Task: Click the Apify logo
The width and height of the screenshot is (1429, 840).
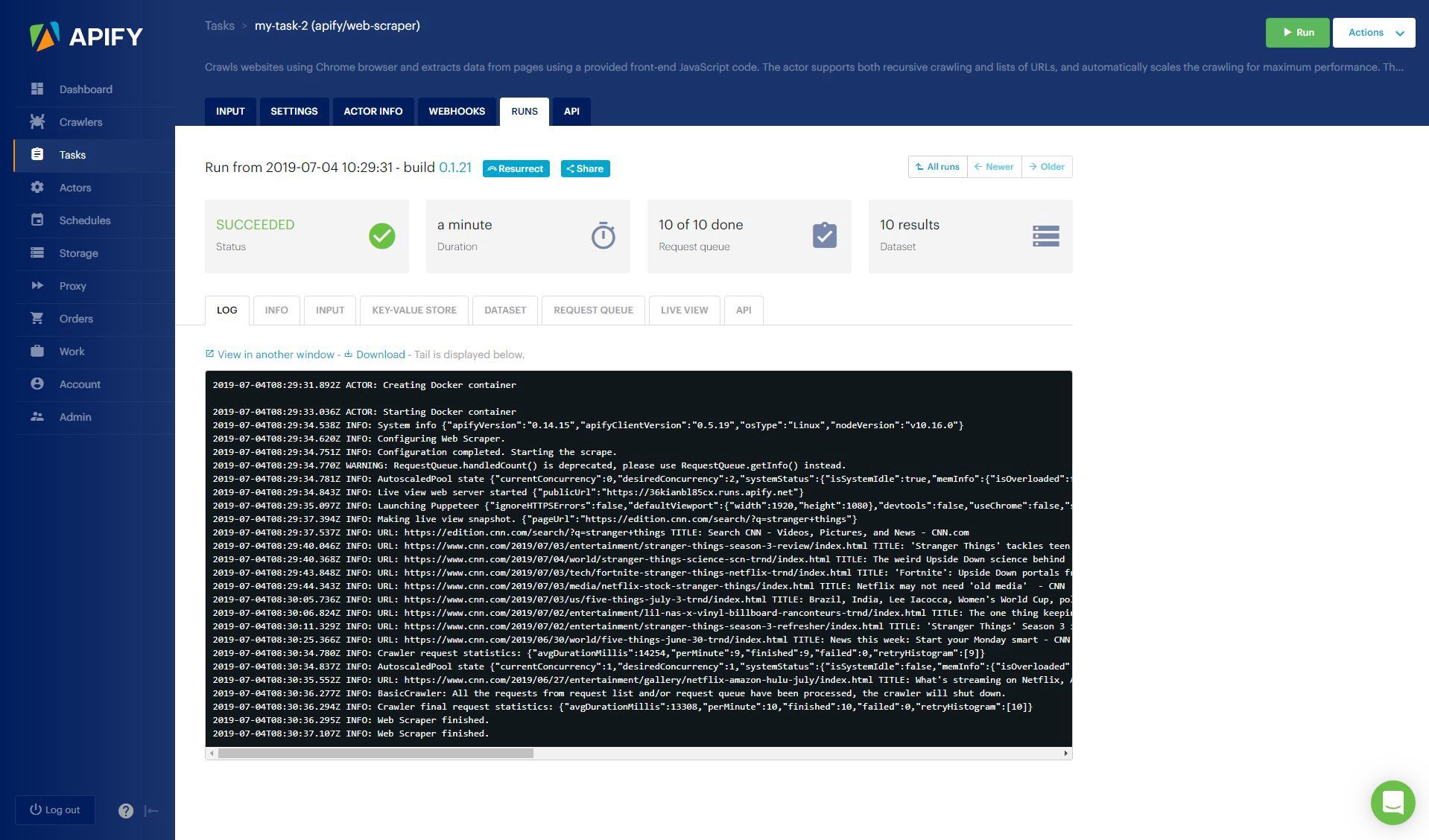Action: [86, 36]
